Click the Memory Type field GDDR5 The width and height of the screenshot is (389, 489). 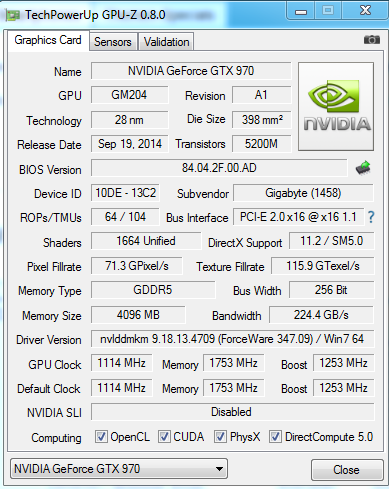click(153, 290)
